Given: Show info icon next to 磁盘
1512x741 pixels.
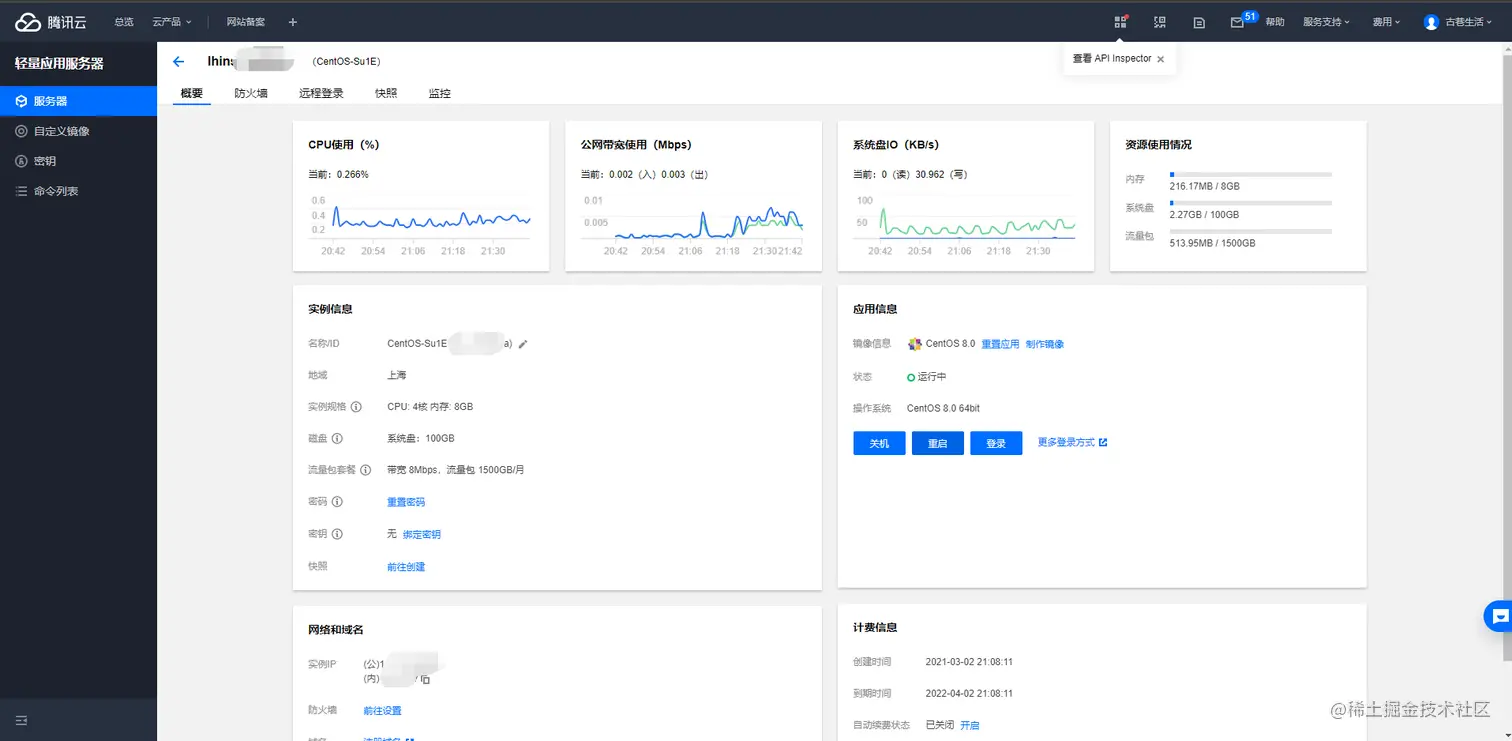Looking at the screenshot, I should (337, 438).
